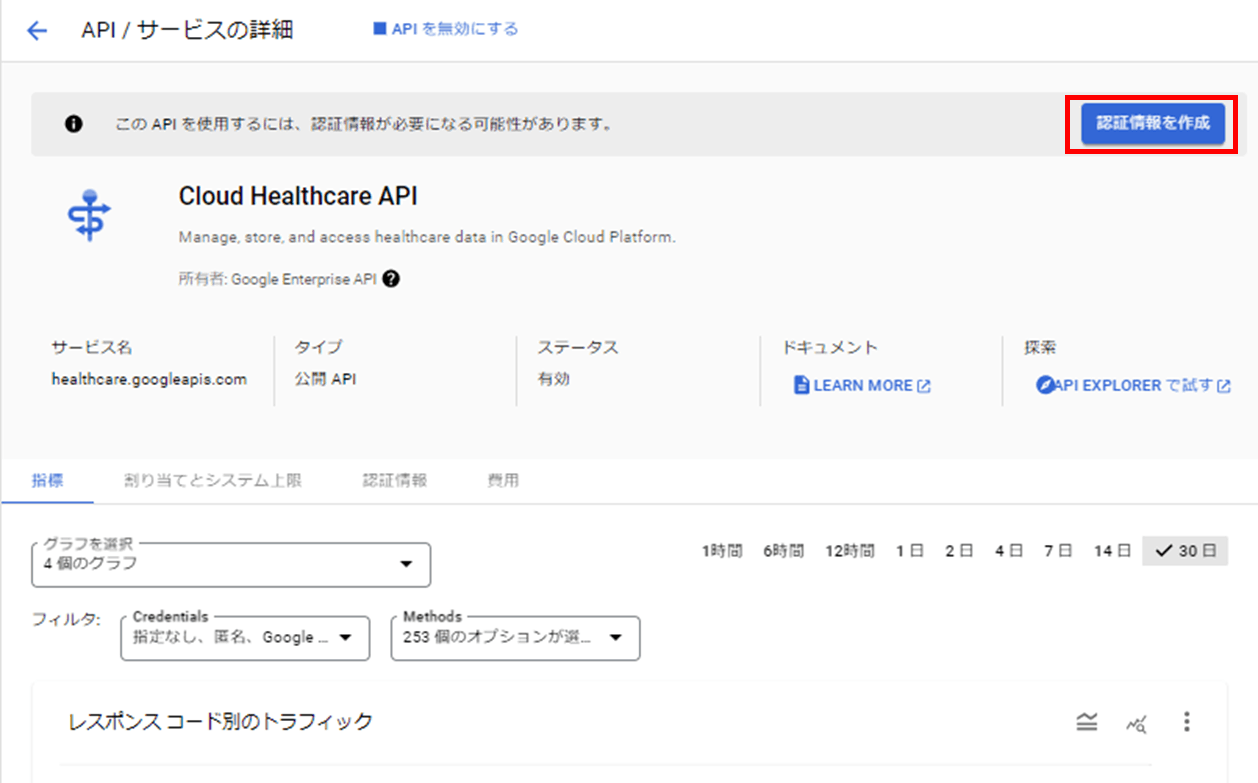This screenshot has height=783, width=1258.
Task: Open the 費用 tab
Action: (x=504, y=481)
